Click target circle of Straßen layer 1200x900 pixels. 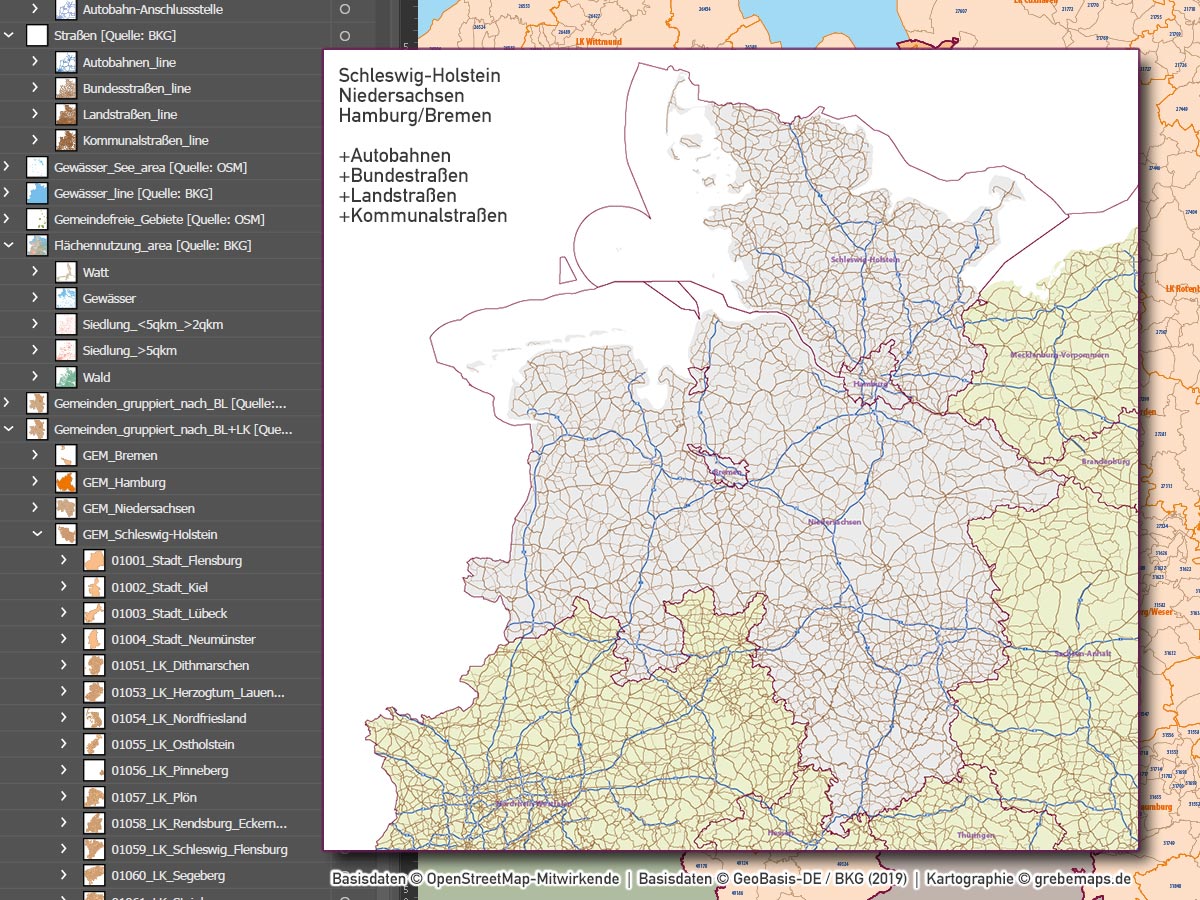point(345,36)
